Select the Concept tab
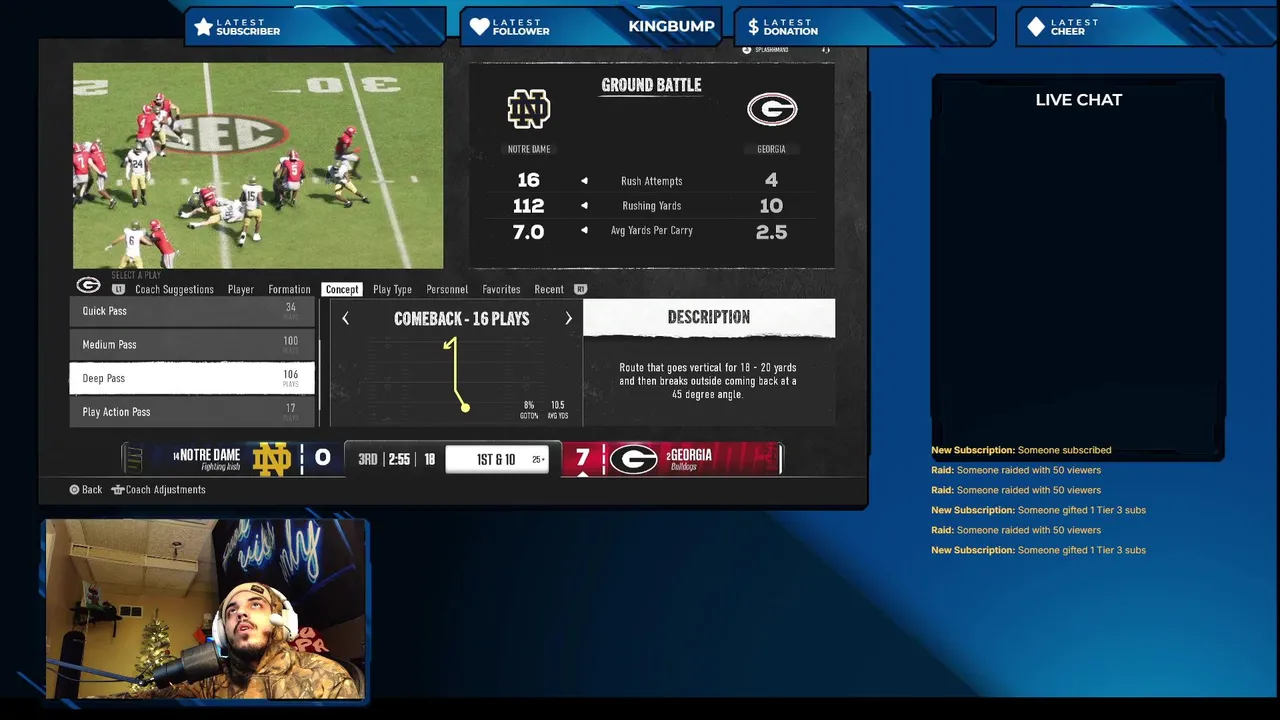Viewport: 1280px width, 720px height. pos(341,289)
